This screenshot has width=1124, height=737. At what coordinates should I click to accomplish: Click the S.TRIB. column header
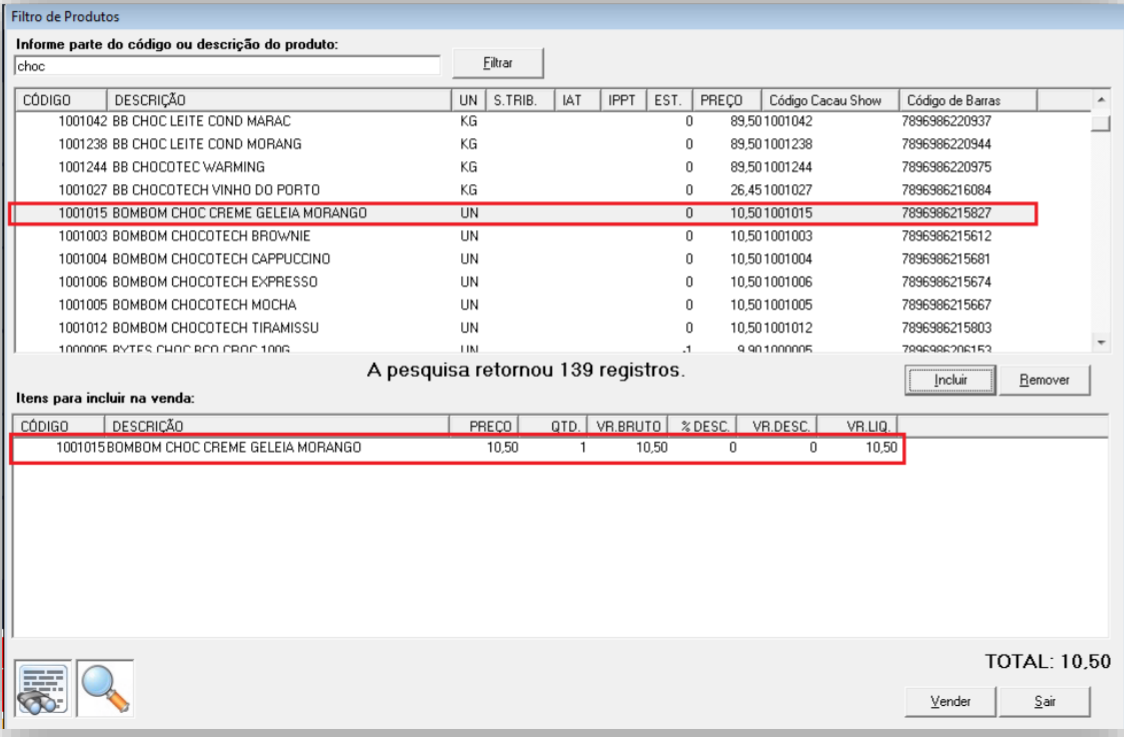coord(520,100)
